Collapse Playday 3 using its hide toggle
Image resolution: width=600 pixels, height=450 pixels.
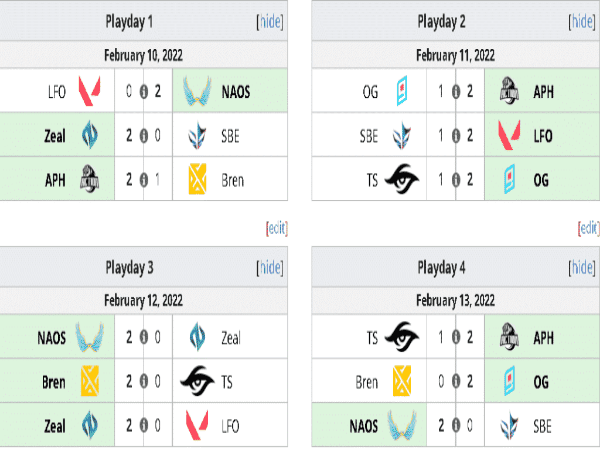270,267
